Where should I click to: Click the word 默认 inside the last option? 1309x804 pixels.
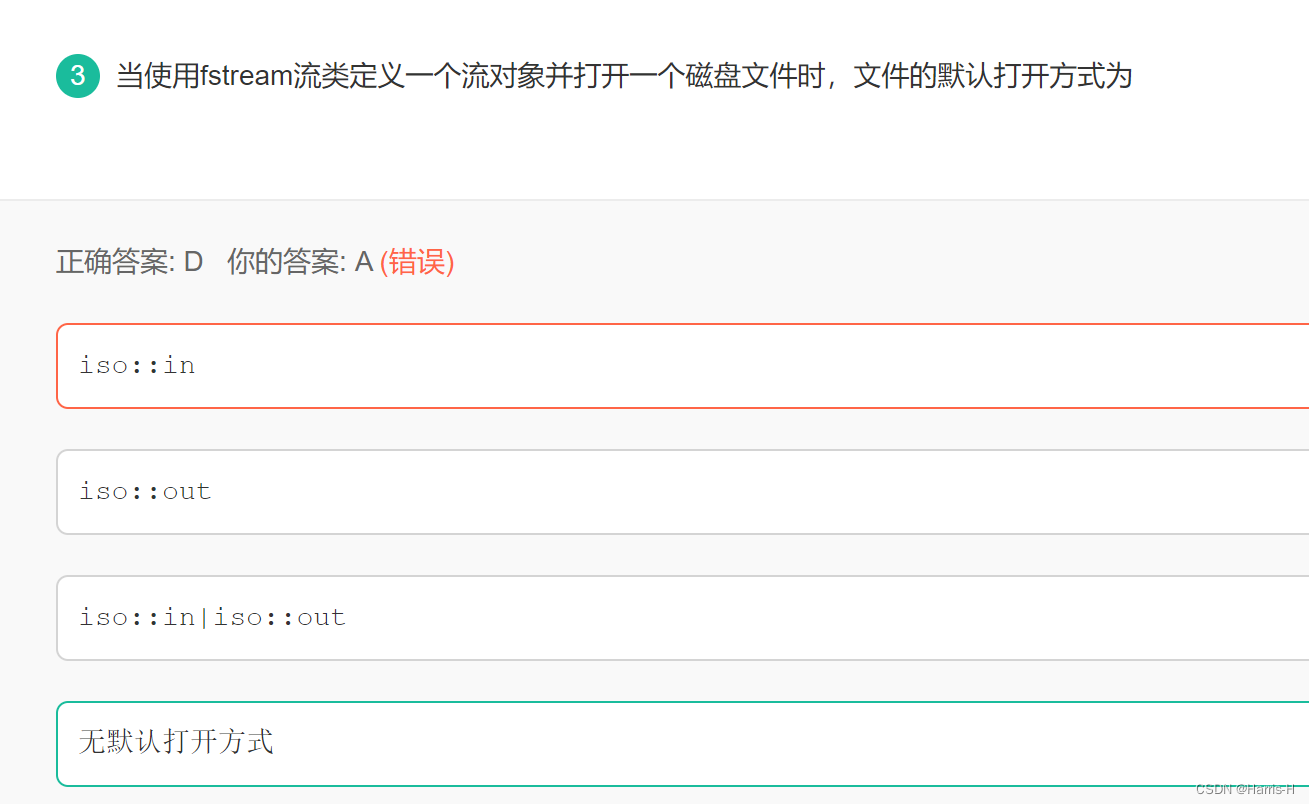coord(135,742)
